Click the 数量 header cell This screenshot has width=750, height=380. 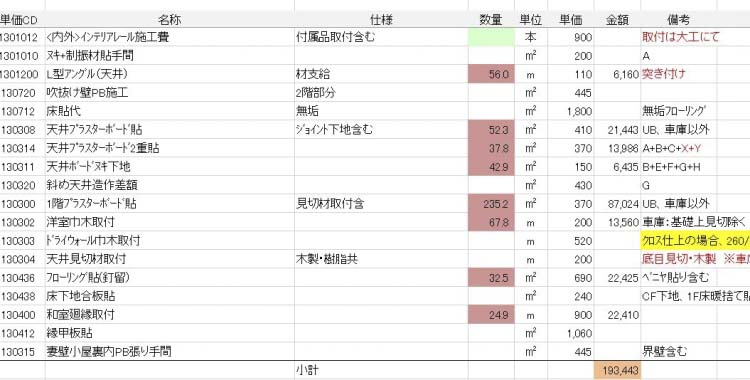[491, 20]
